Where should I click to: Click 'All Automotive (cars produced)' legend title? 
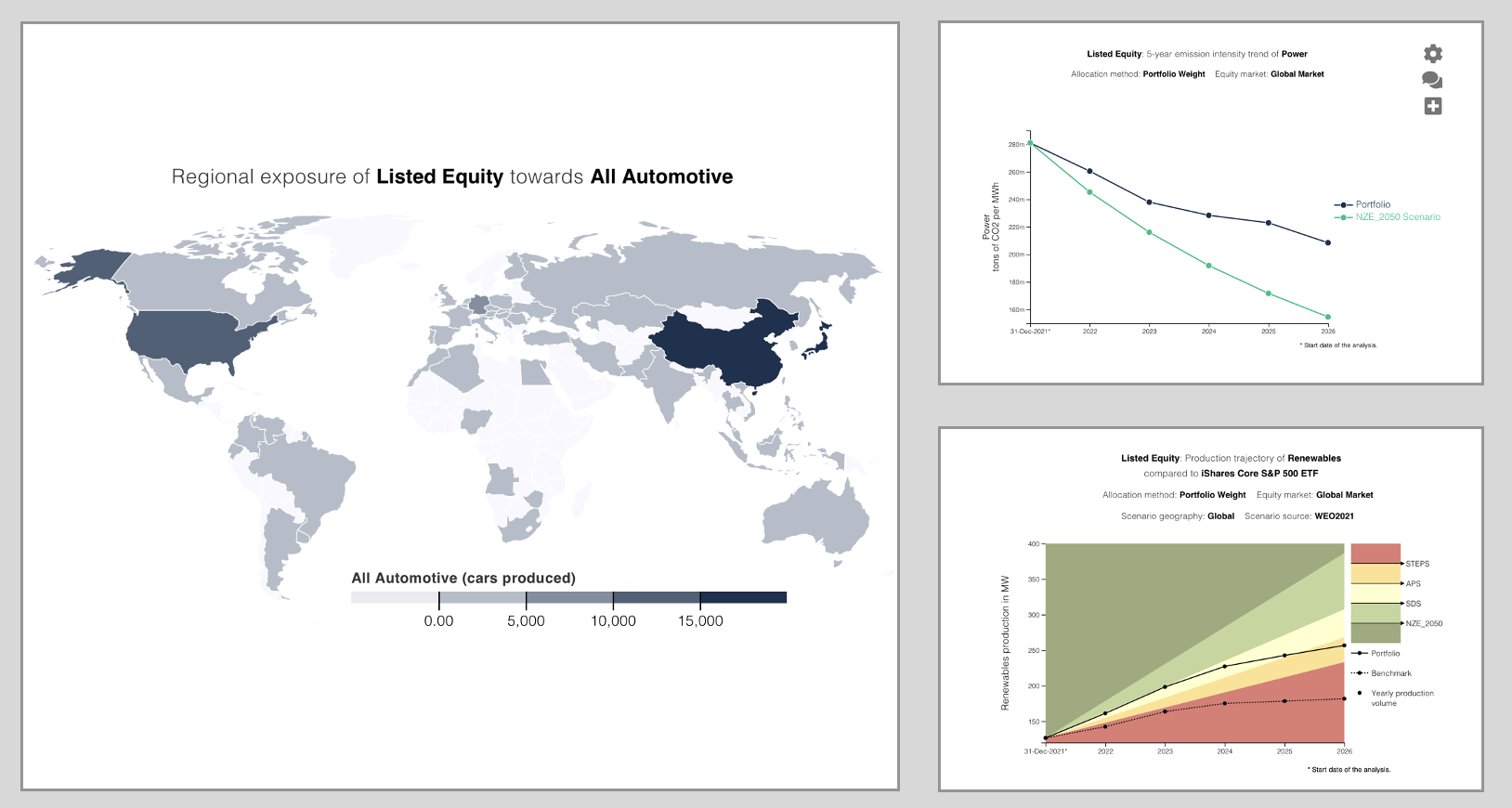[463, 578]
